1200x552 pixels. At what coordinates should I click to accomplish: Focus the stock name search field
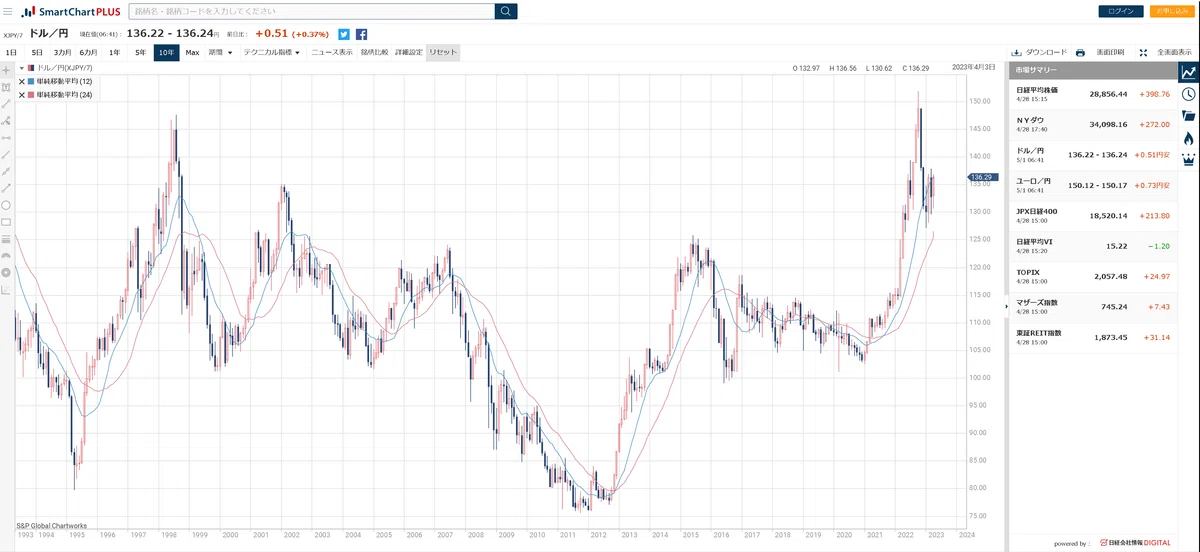tap(311, 11)
